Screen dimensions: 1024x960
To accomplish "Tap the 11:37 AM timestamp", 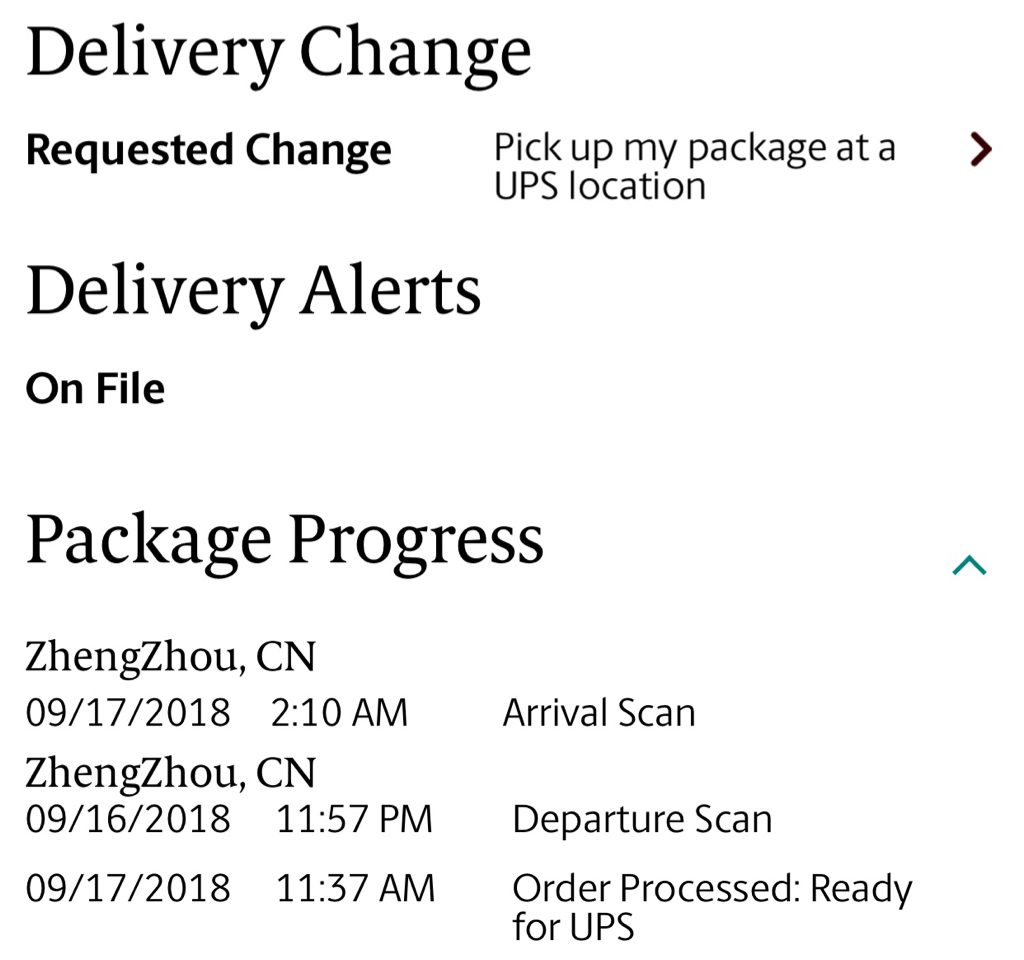I will point(355,888).
